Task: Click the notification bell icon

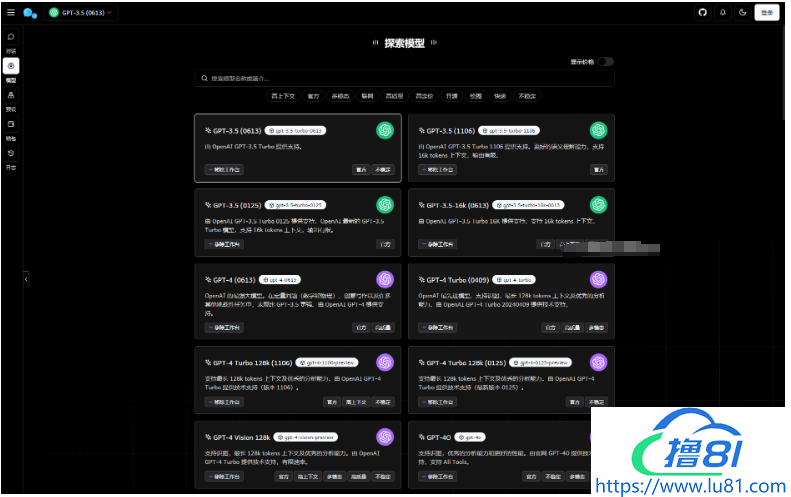Action: [x=722, y=12]
